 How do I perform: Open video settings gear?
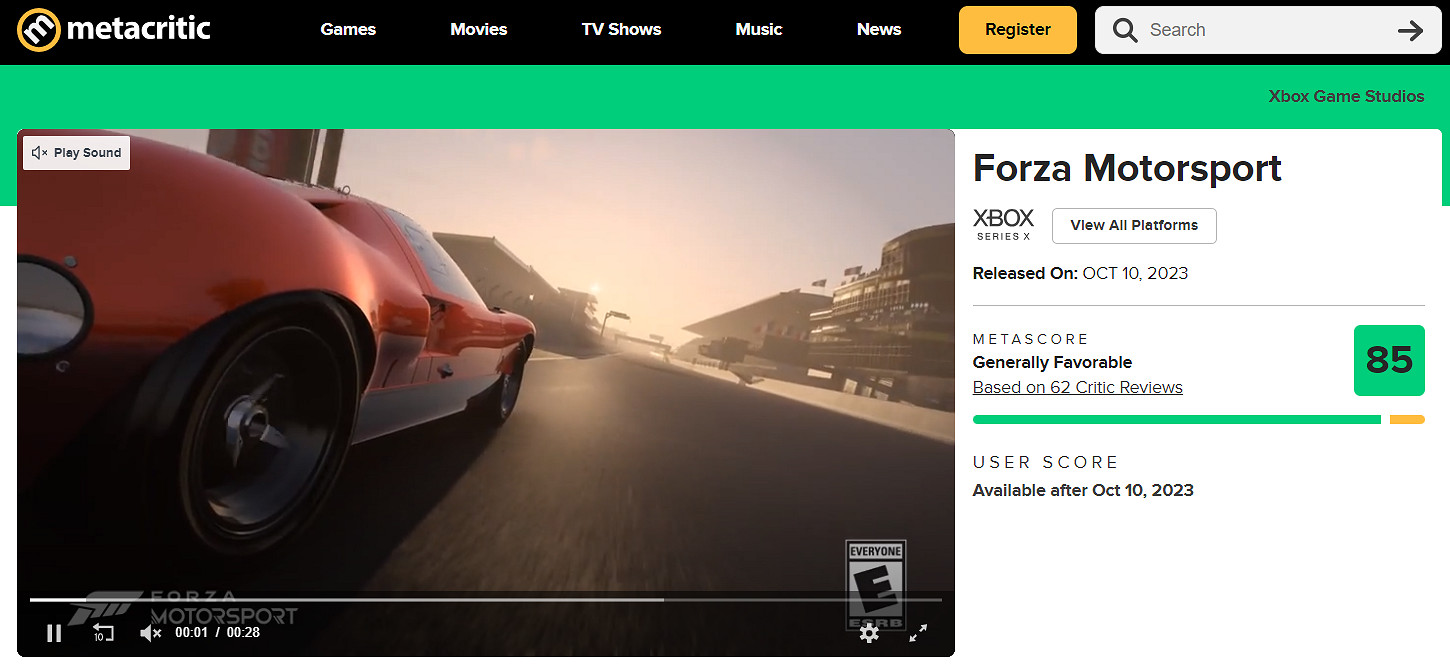point(869,632)
